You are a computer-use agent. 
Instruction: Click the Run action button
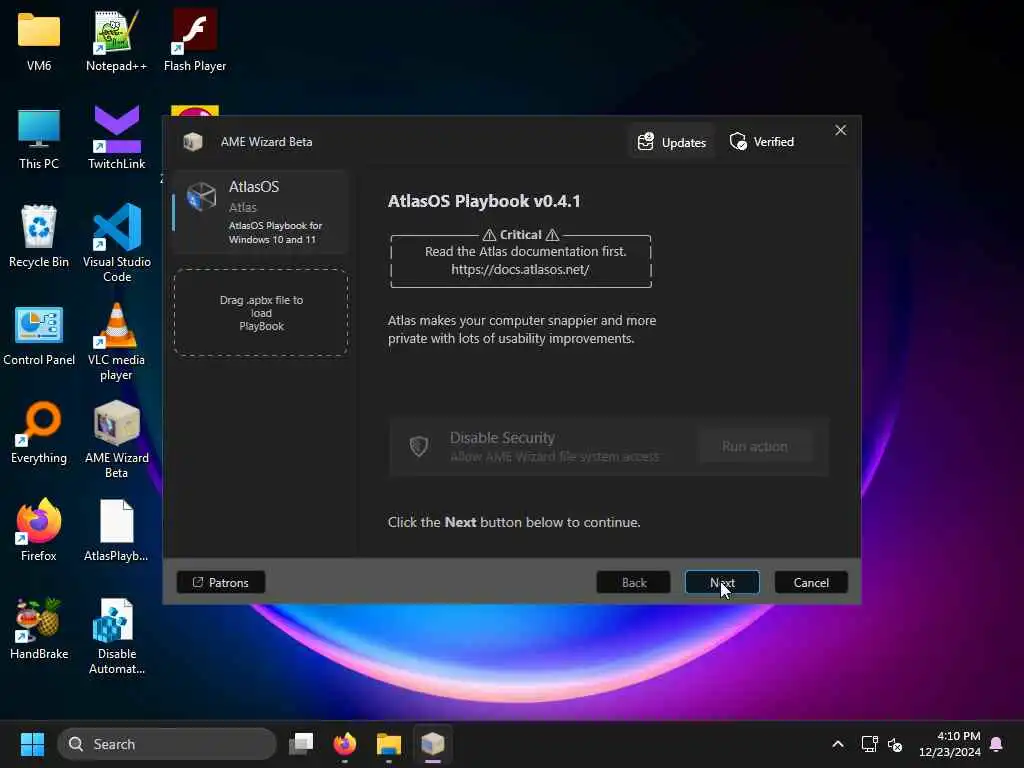coord(754,446)
